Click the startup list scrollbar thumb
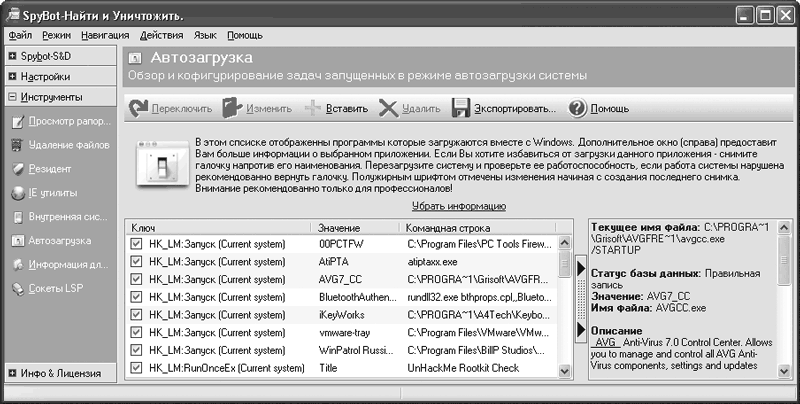This screenshot has height=404, width=800. pos(564,263)
